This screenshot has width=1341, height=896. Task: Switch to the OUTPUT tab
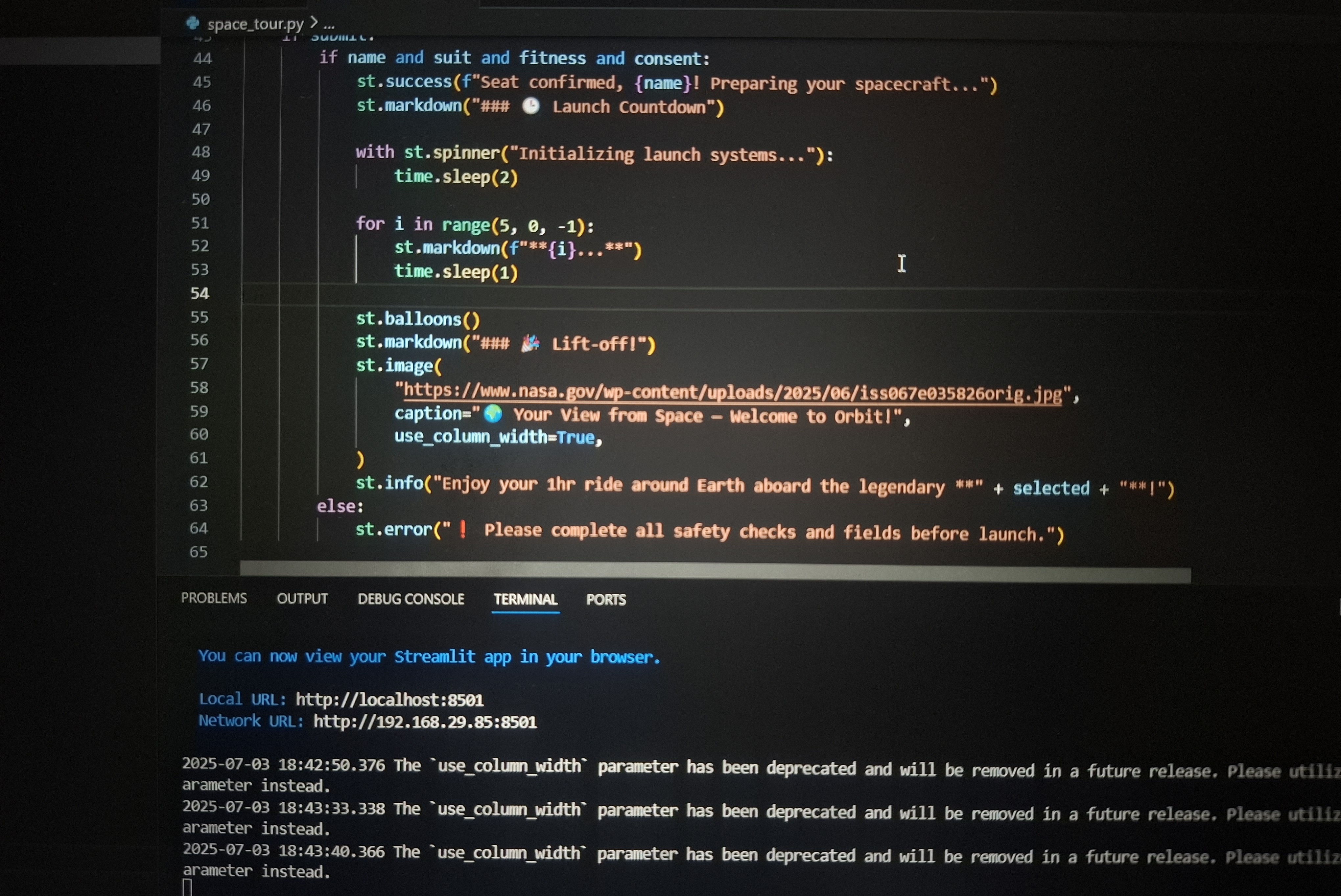pyautogui.click(x=302, y=598)
